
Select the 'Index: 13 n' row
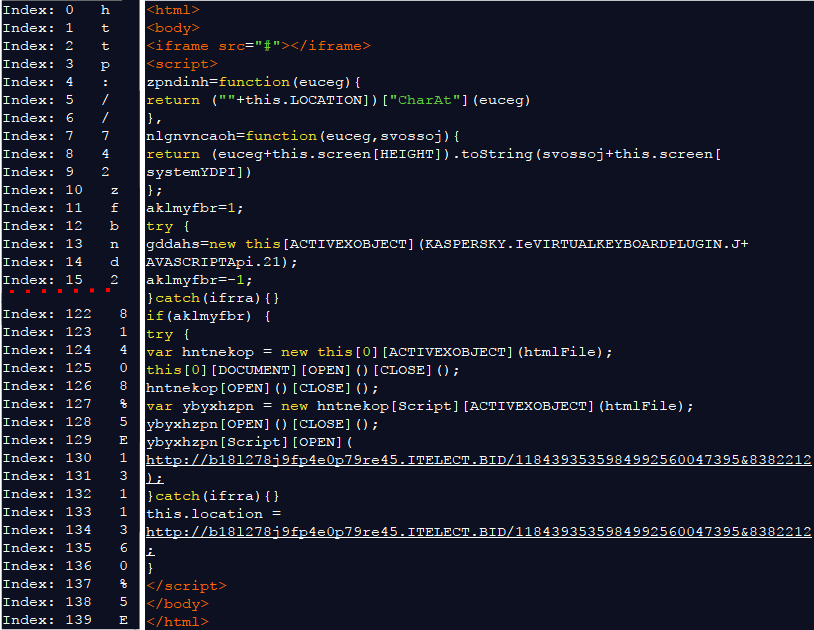point(61,244)
